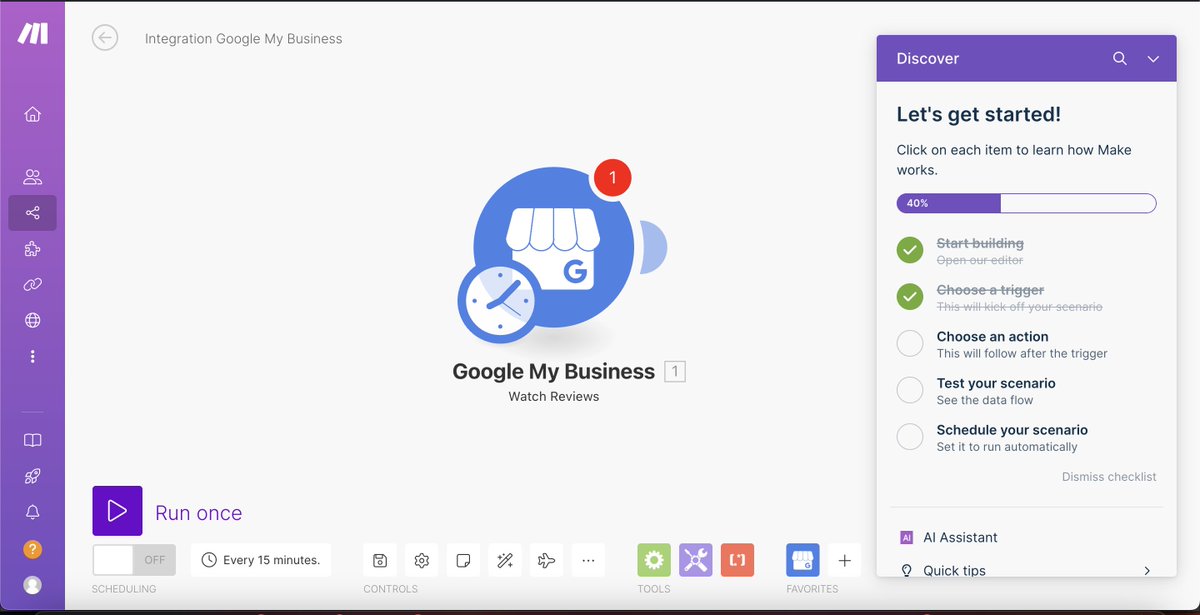Click Discover panel header title
Viewport: 1200px width, 615px height.
click(928, 59)
